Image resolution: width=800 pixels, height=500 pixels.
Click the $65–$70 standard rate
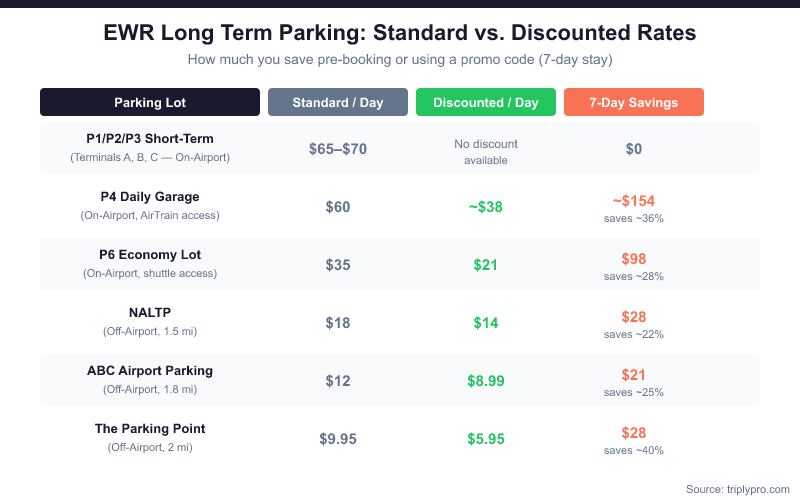(338, 149)
